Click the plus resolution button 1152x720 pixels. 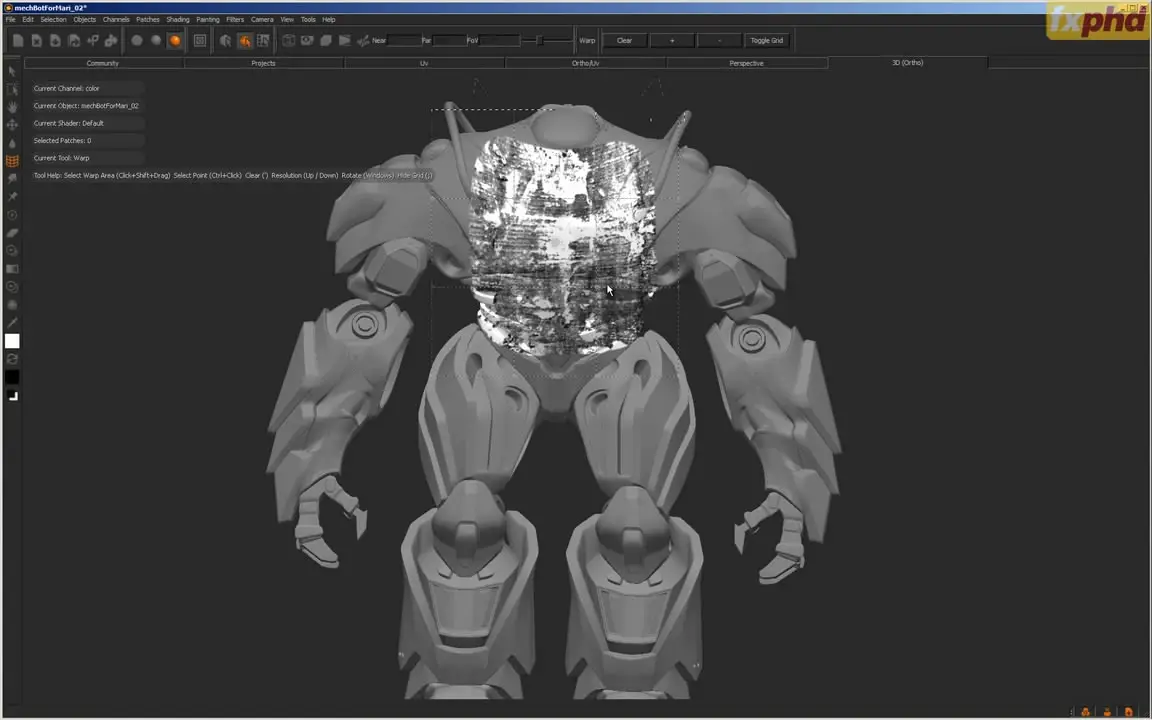672,41
